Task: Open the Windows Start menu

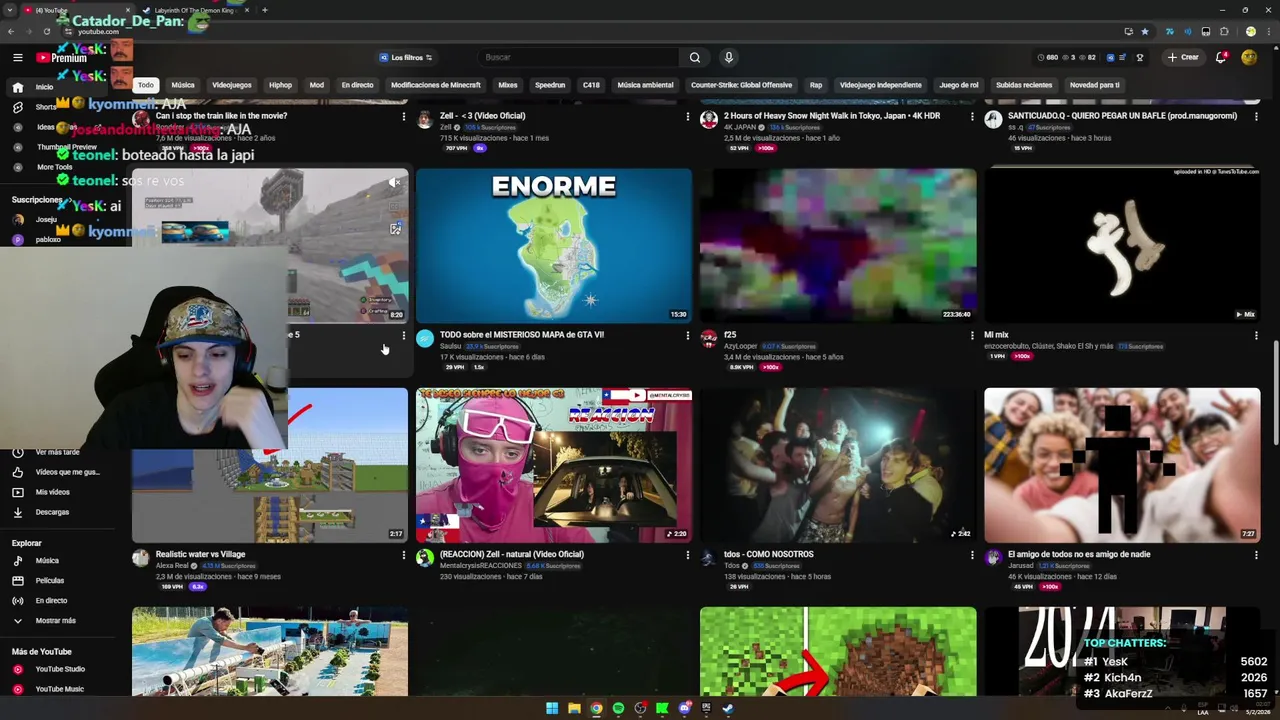Action: 552,709
